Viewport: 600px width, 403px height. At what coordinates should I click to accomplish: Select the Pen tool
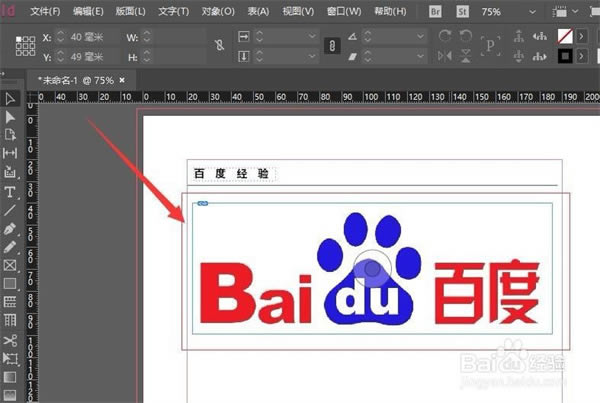click(10, 229)
